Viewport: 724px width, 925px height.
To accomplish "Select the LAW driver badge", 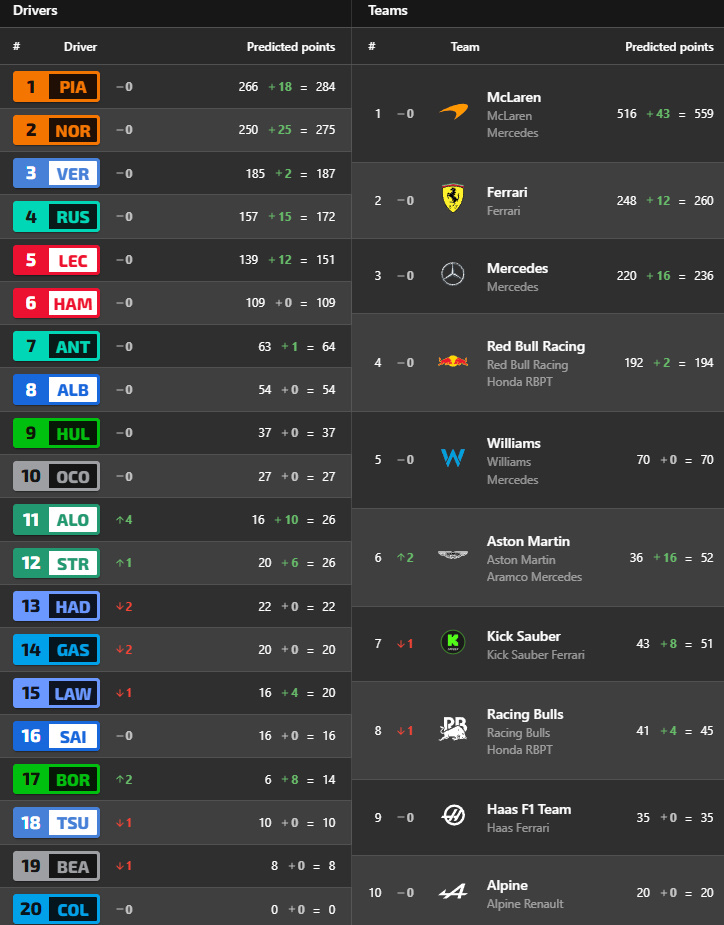I will click(57, 693).
